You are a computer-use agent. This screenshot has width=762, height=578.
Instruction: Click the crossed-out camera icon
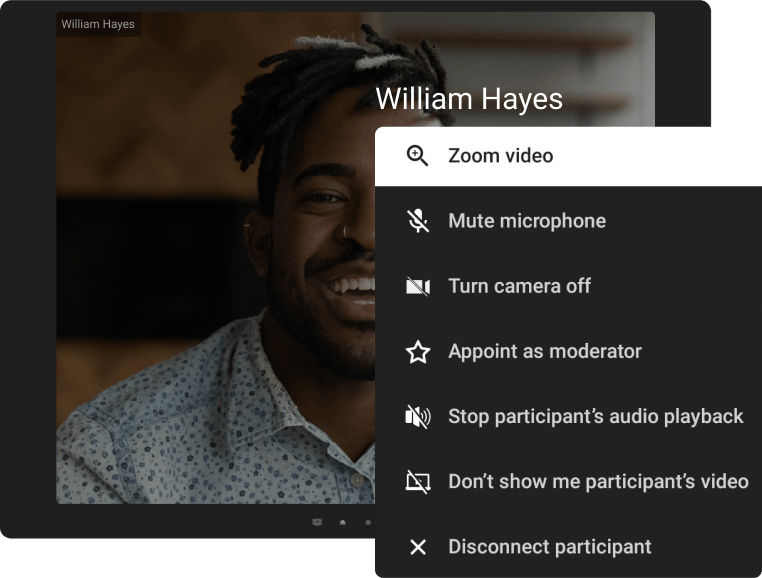(x=418, y=287)
